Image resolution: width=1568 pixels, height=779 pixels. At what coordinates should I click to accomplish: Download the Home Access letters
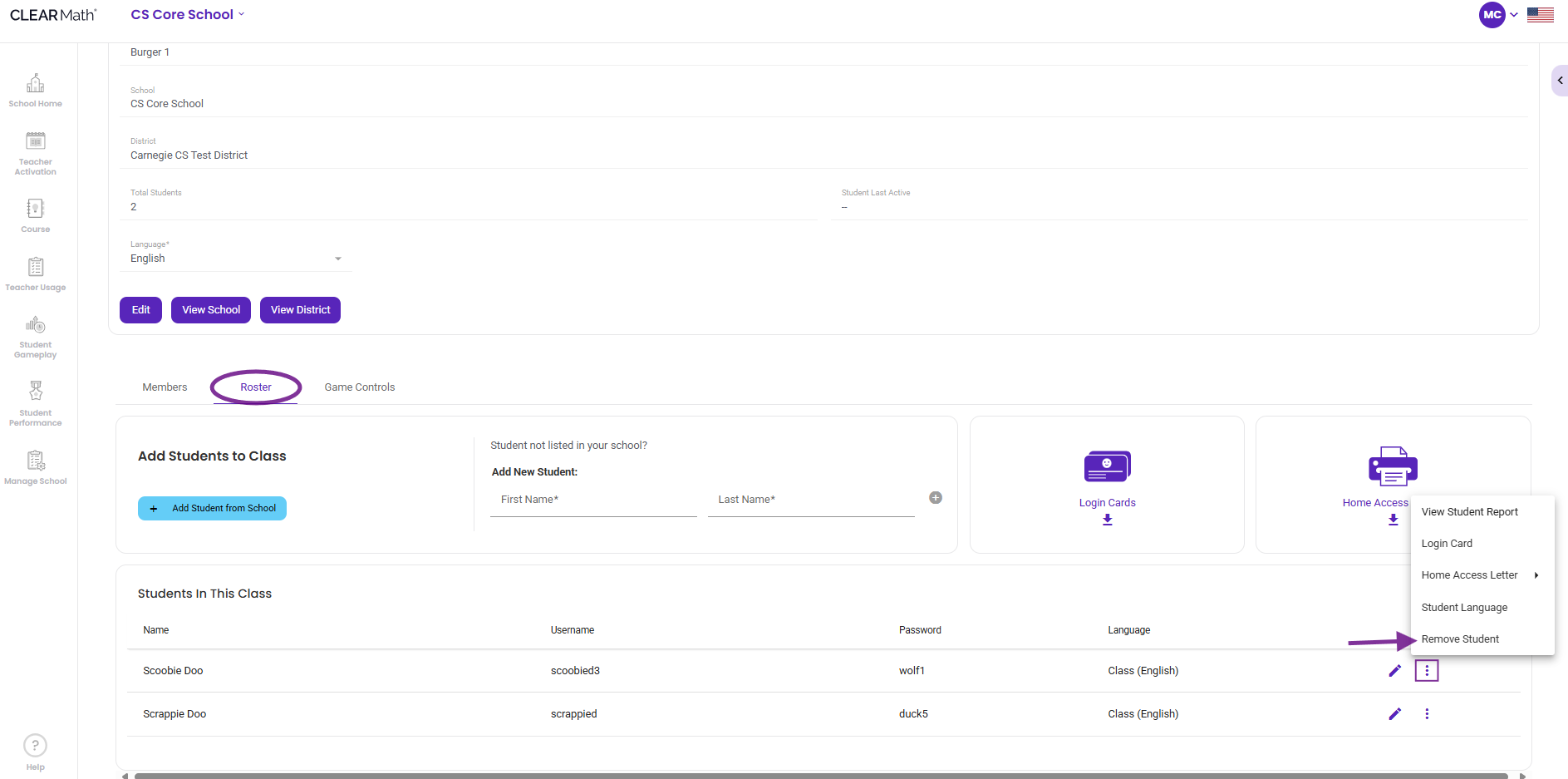(1393, 520)
